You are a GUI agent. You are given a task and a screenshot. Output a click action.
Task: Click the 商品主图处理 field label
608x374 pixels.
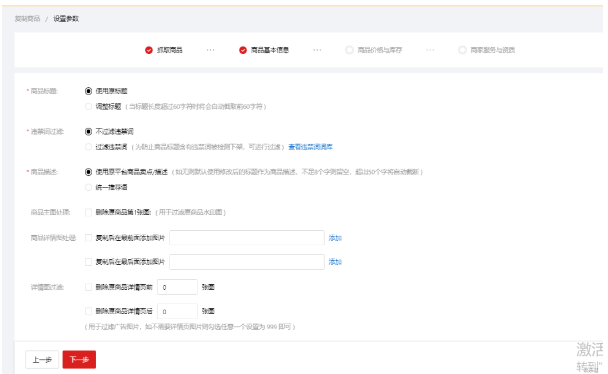pos(50,212)
